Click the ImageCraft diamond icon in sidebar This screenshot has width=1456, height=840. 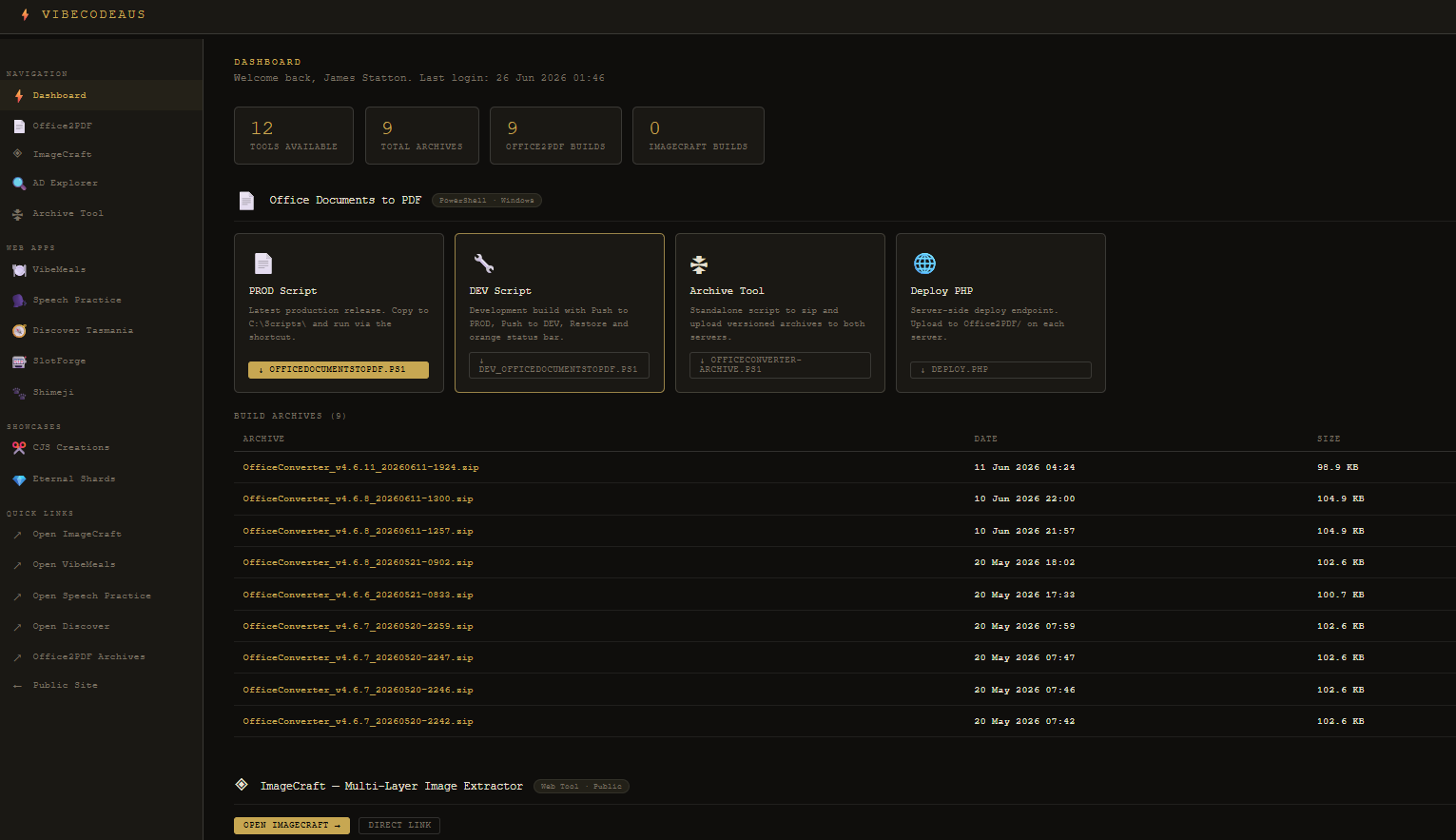tap(18, 154)
